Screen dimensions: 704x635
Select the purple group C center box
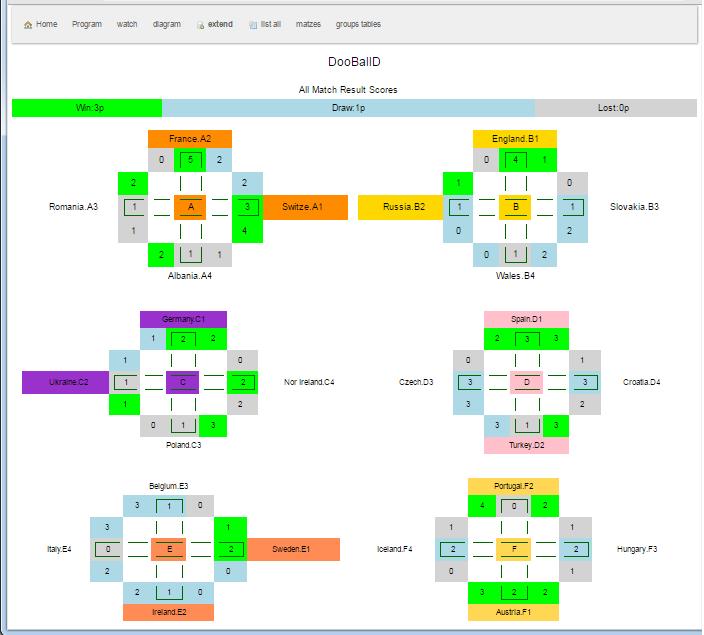pyautogui.click(x=183, y=382)
